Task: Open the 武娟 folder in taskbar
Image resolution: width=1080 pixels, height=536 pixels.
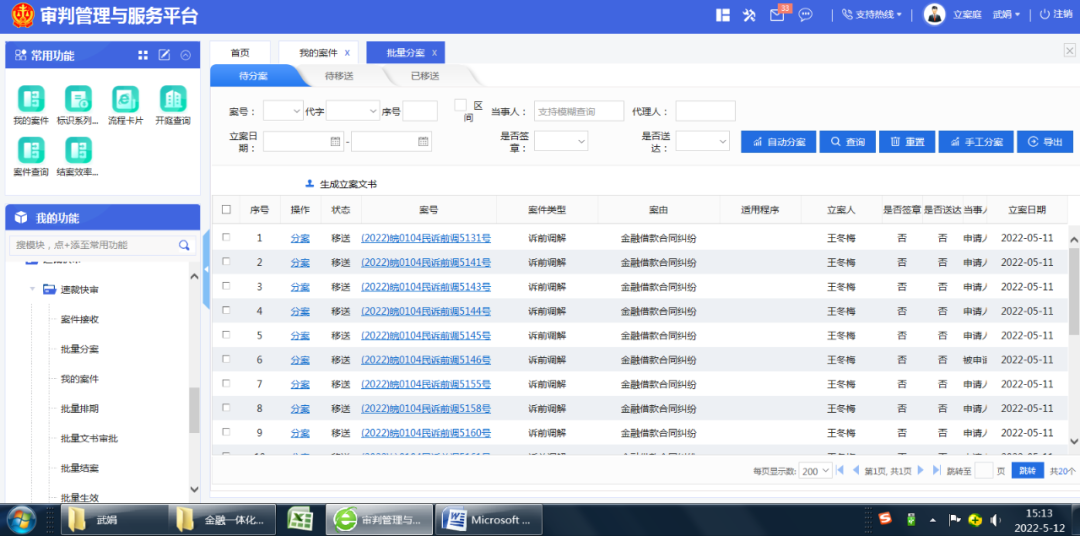Action: pos(115,519)
